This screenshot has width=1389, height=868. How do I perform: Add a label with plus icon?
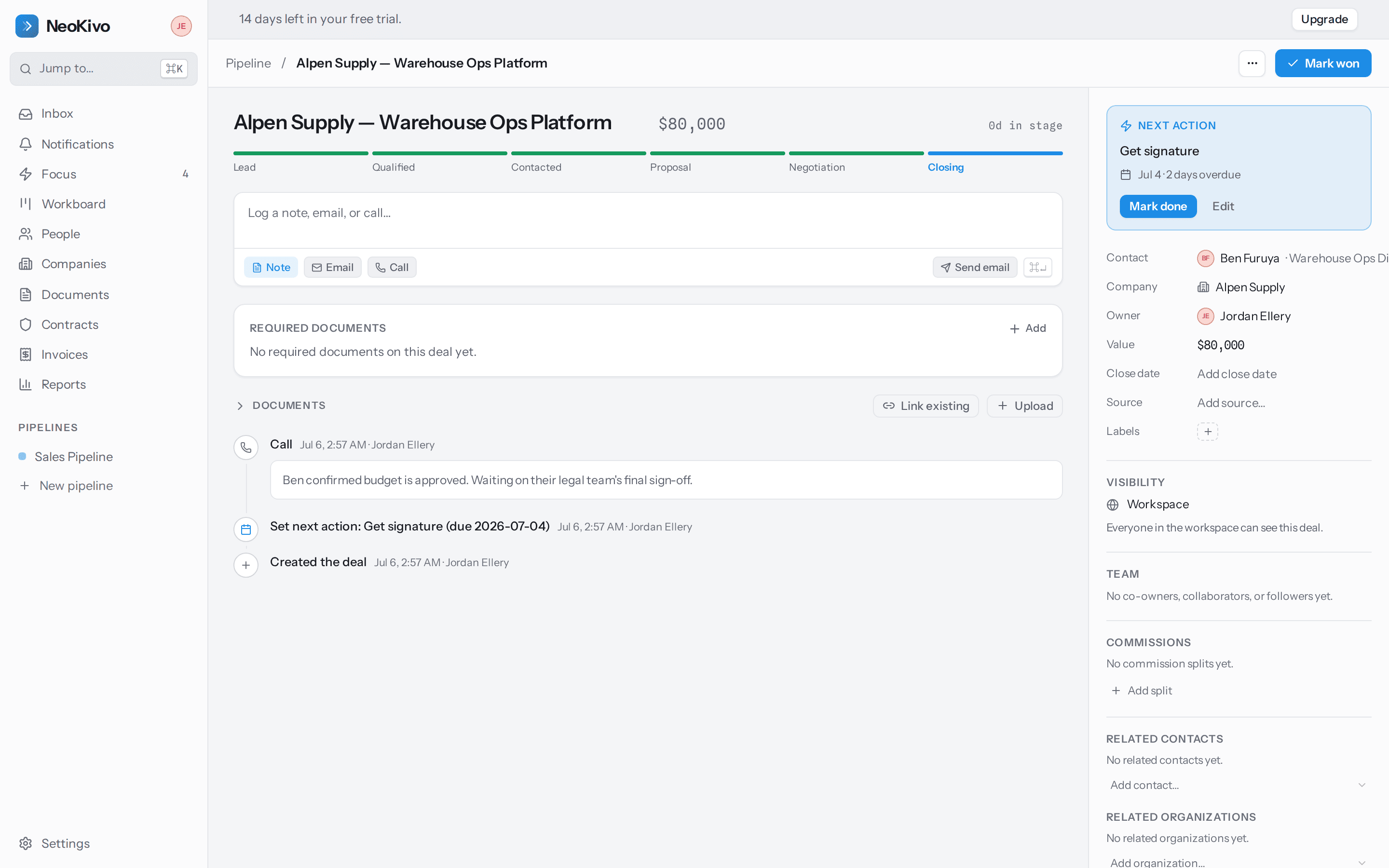point(1208,432)
